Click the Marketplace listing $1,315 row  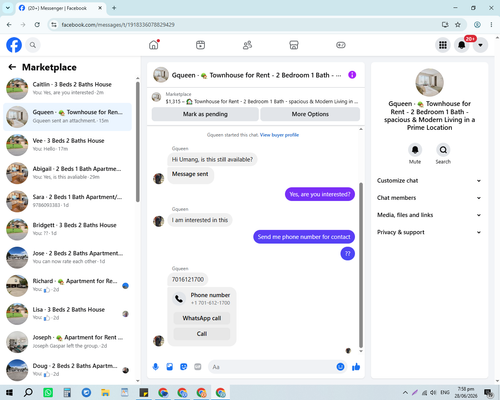pos(256,98)
